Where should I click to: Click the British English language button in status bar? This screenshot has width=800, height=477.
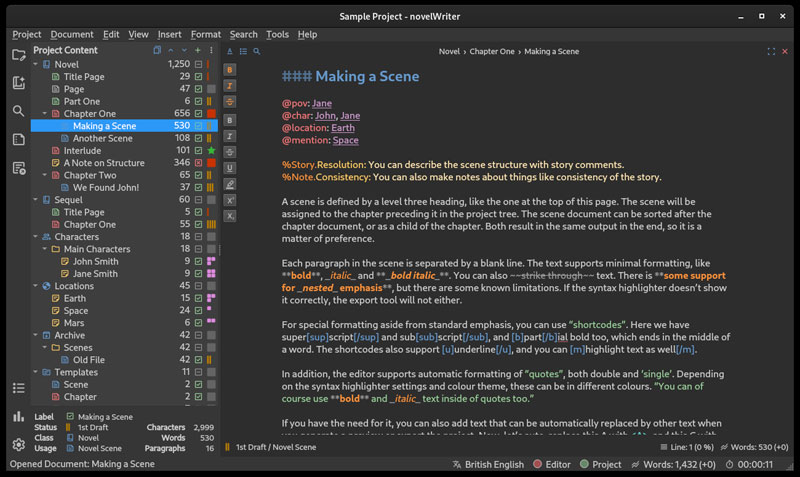488,464
